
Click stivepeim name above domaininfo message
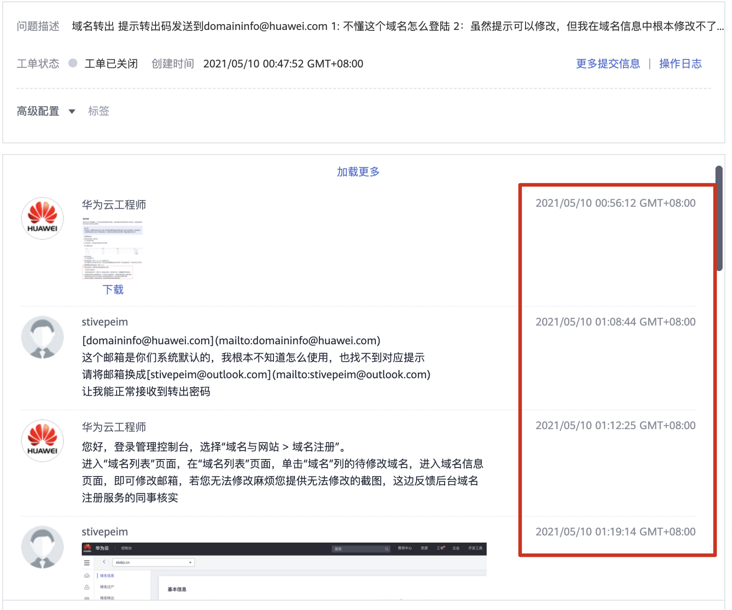(x=105, y=322)
